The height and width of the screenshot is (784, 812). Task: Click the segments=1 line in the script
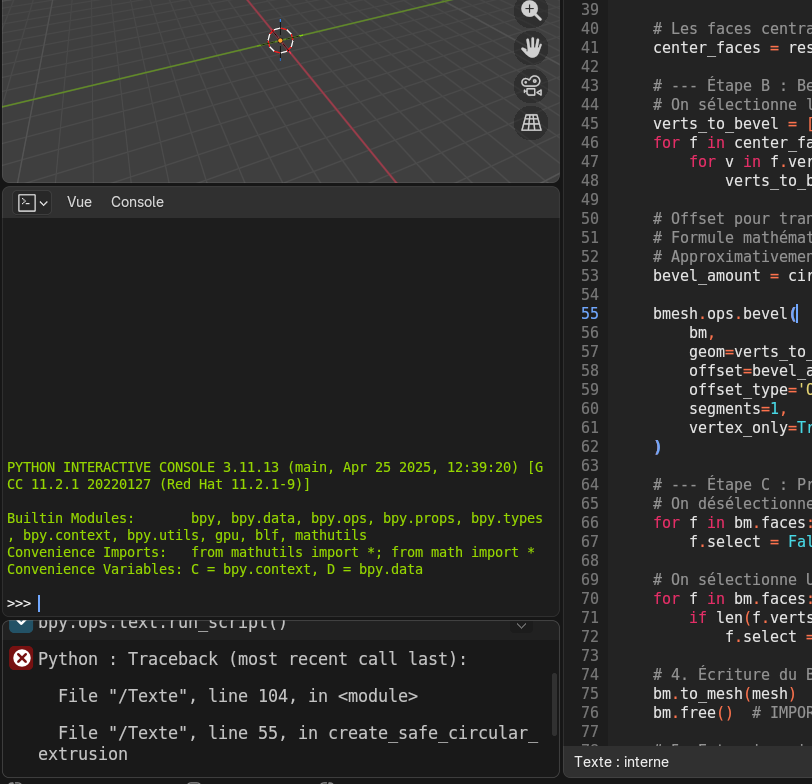(737, 408)
